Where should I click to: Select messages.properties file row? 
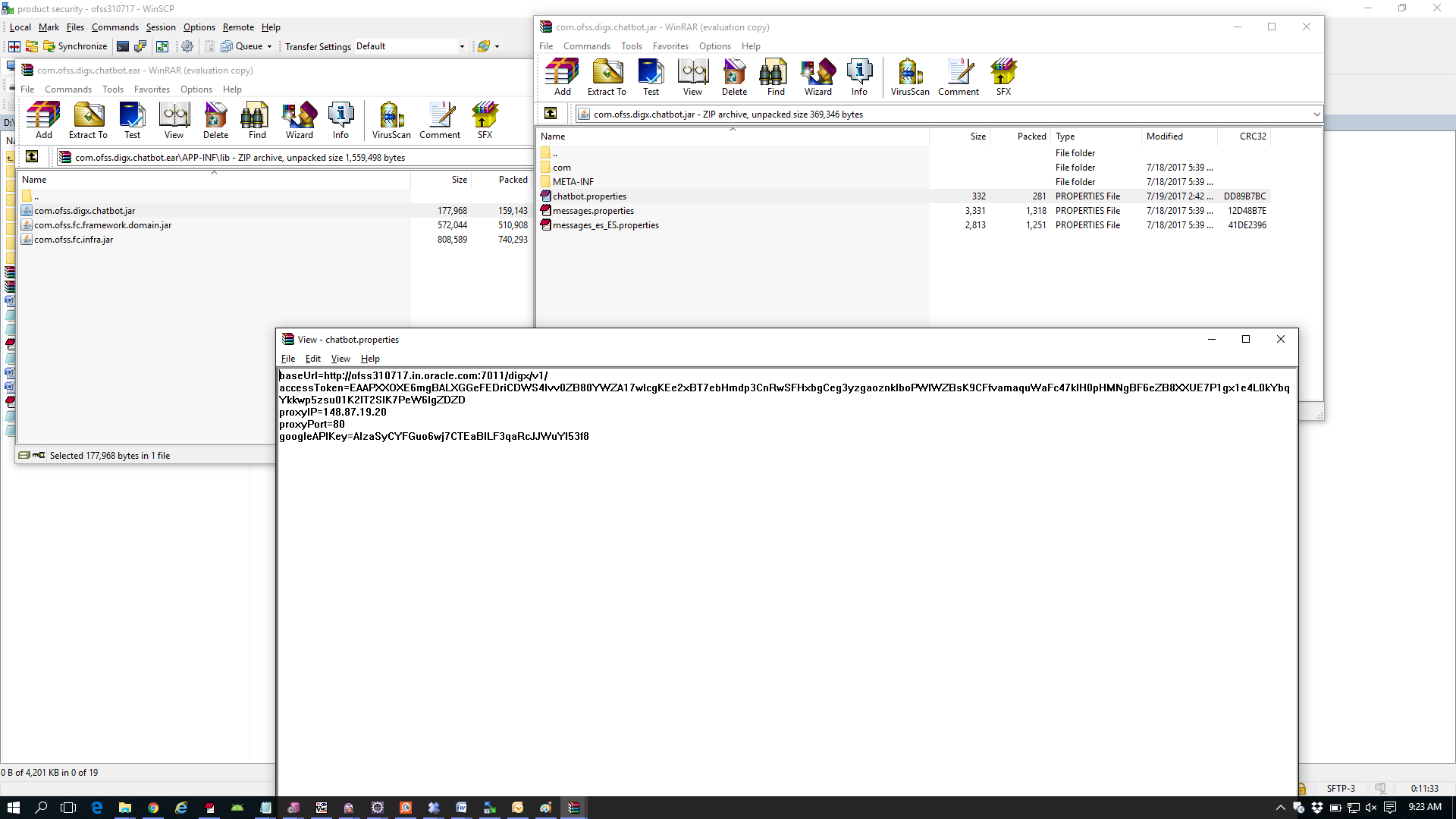[x=904, y=211]
